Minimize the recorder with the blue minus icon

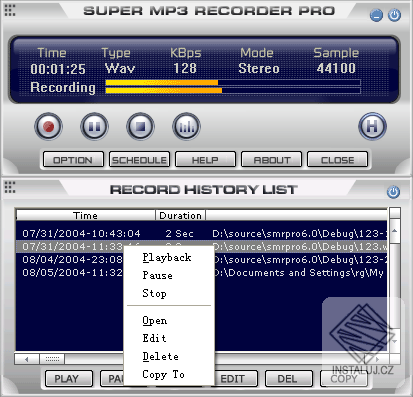click(x=376, y=15)
